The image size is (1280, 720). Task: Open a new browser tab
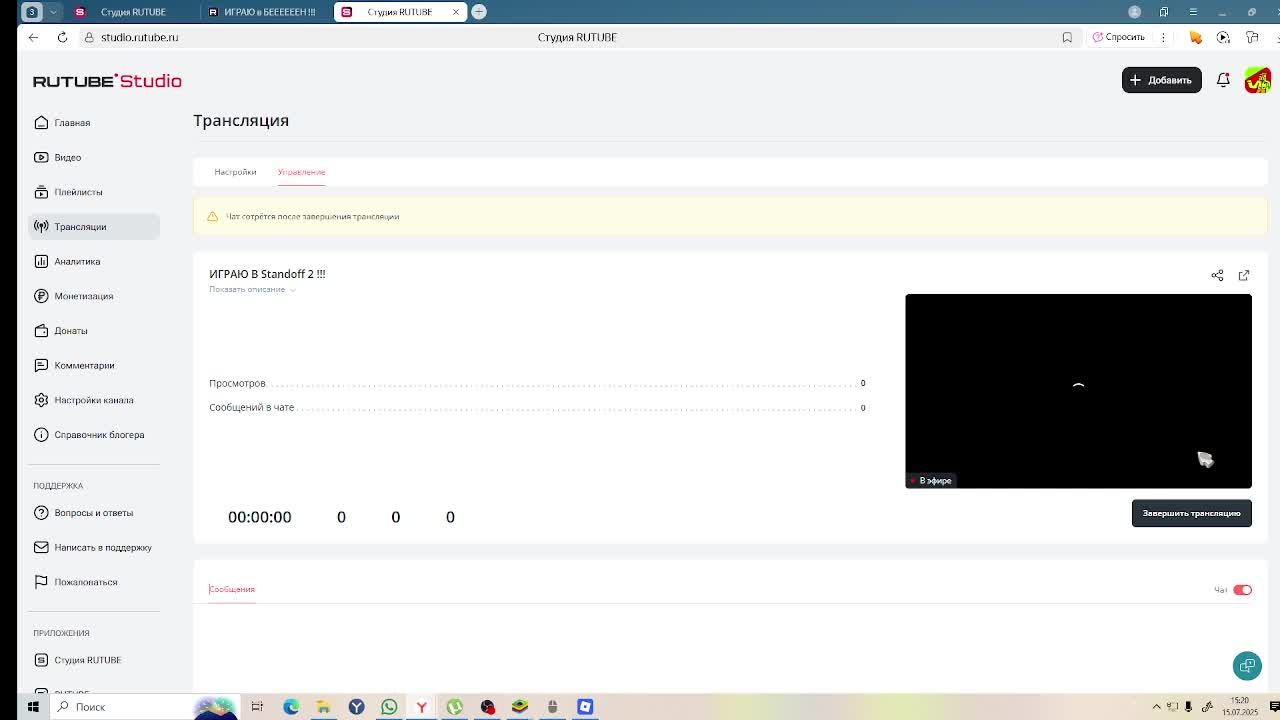[479, 12]
